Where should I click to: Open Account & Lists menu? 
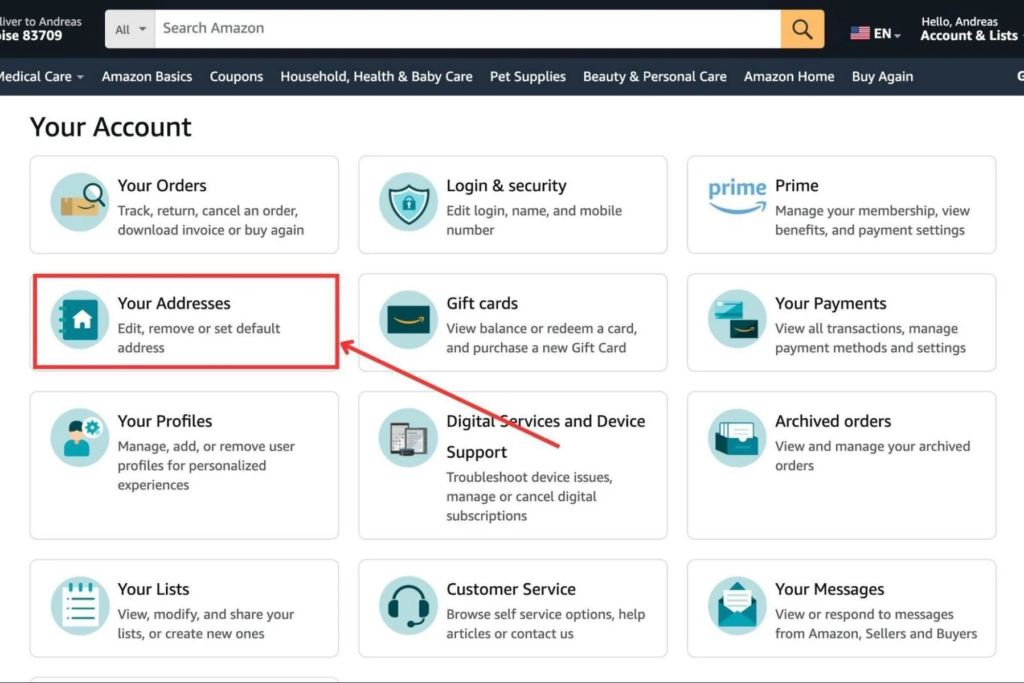[968, 29]
